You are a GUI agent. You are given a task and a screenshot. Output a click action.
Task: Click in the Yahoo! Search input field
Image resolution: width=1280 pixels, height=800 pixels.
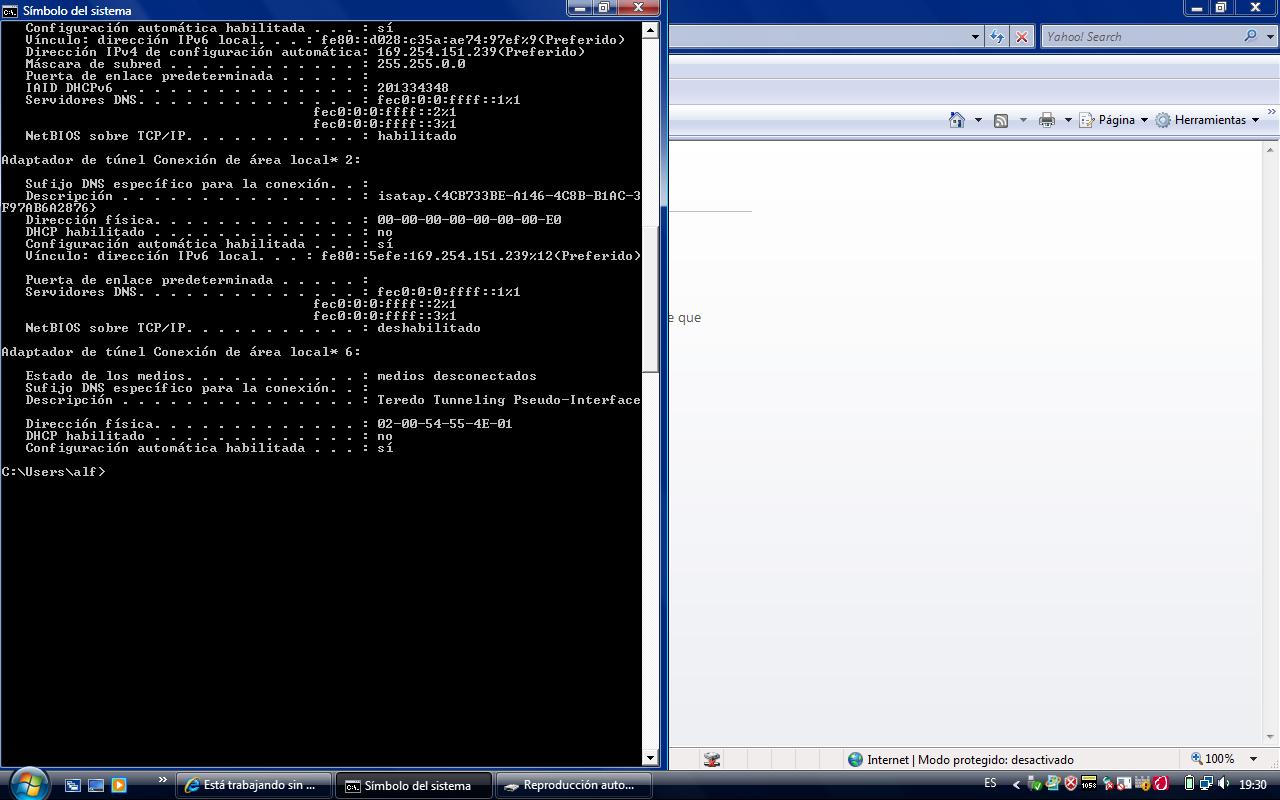[1140, 37]
